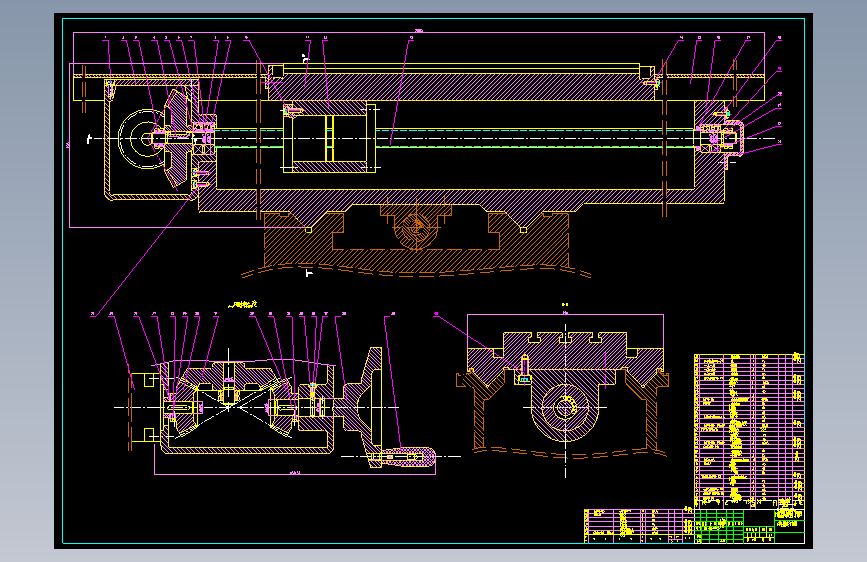Select the round screw nut in the orange base center
Image resolution: width=867 pixels, height=562 pixels.
pyautogui.click(x=415, y=227)
